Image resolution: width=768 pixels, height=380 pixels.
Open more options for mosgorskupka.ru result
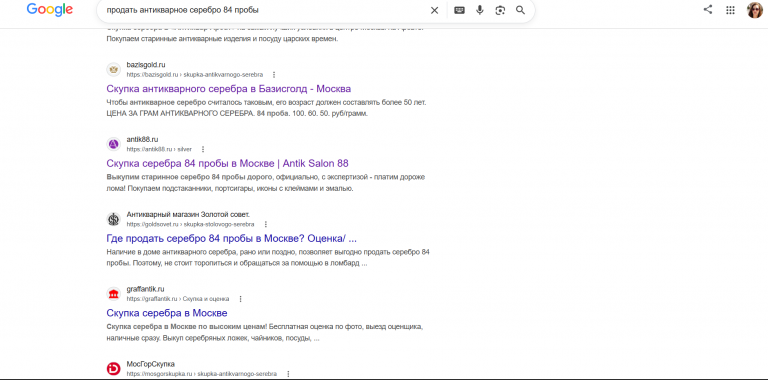pos(288,374)
